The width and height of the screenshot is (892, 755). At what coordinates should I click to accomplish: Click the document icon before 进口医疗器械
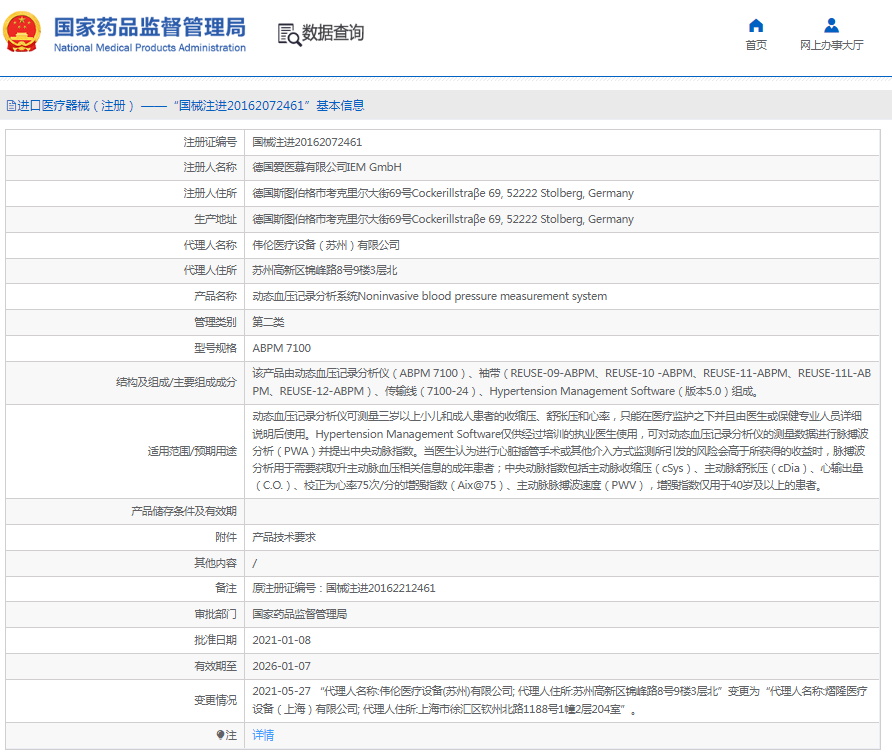(x=10, y=105)
